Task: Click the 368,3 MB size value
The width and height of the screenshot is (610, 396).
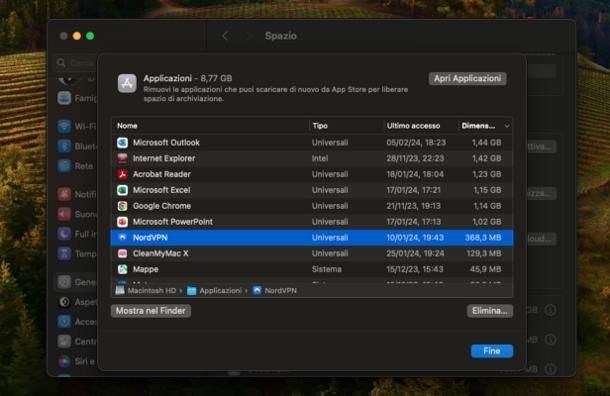Action: click(x=483, y=237)
